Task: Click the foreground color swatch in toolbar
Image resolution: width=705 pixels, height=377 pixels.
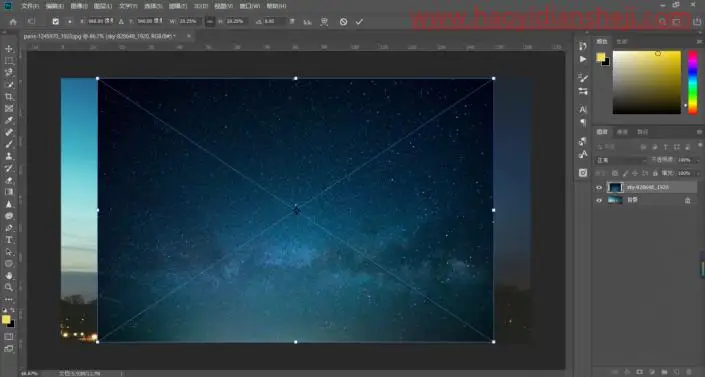Action: point(6,319)
